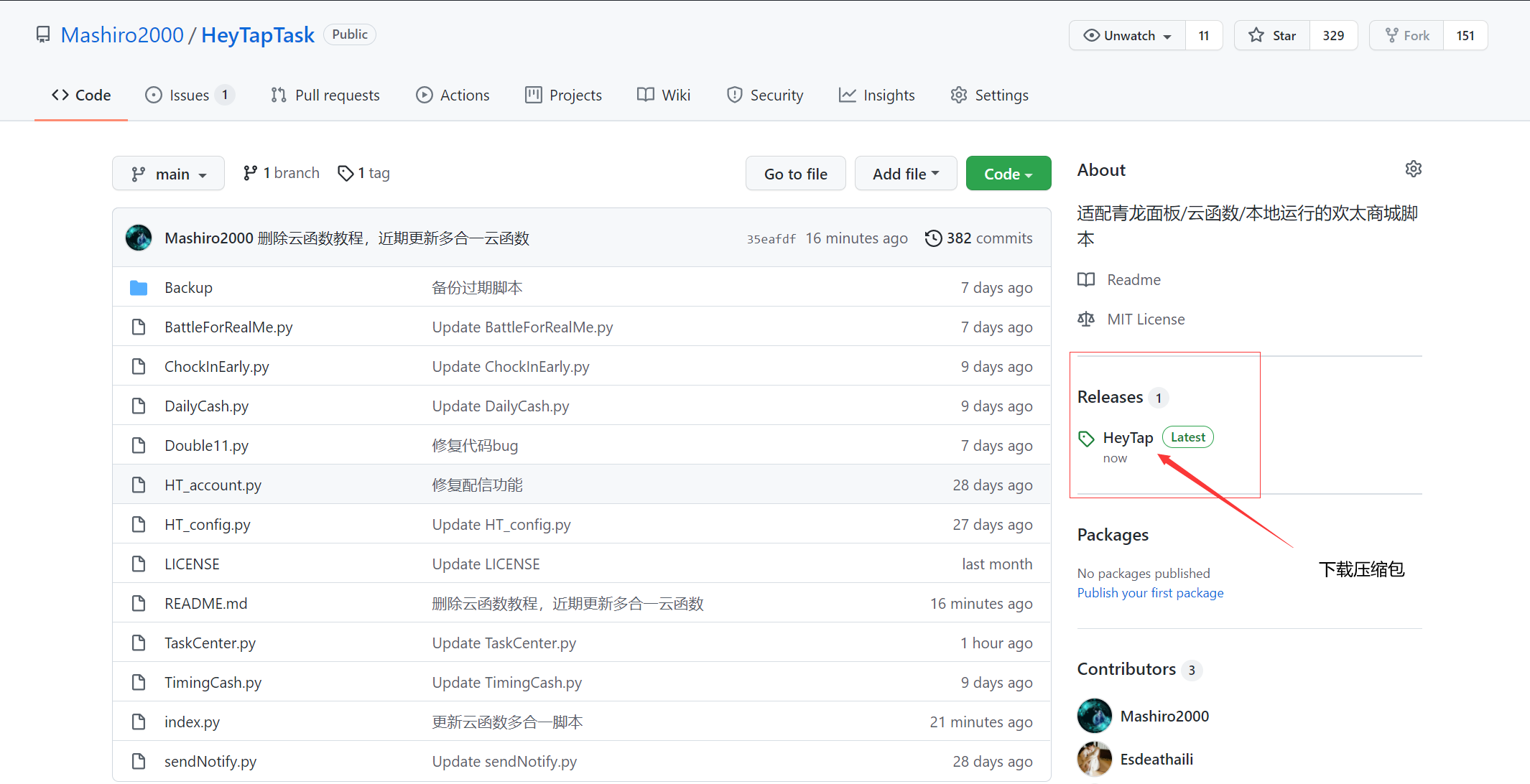Switch to the Pull requests tab
Image resolution: width=1530 pixels, height=784 pixels.
pos(325,95)
